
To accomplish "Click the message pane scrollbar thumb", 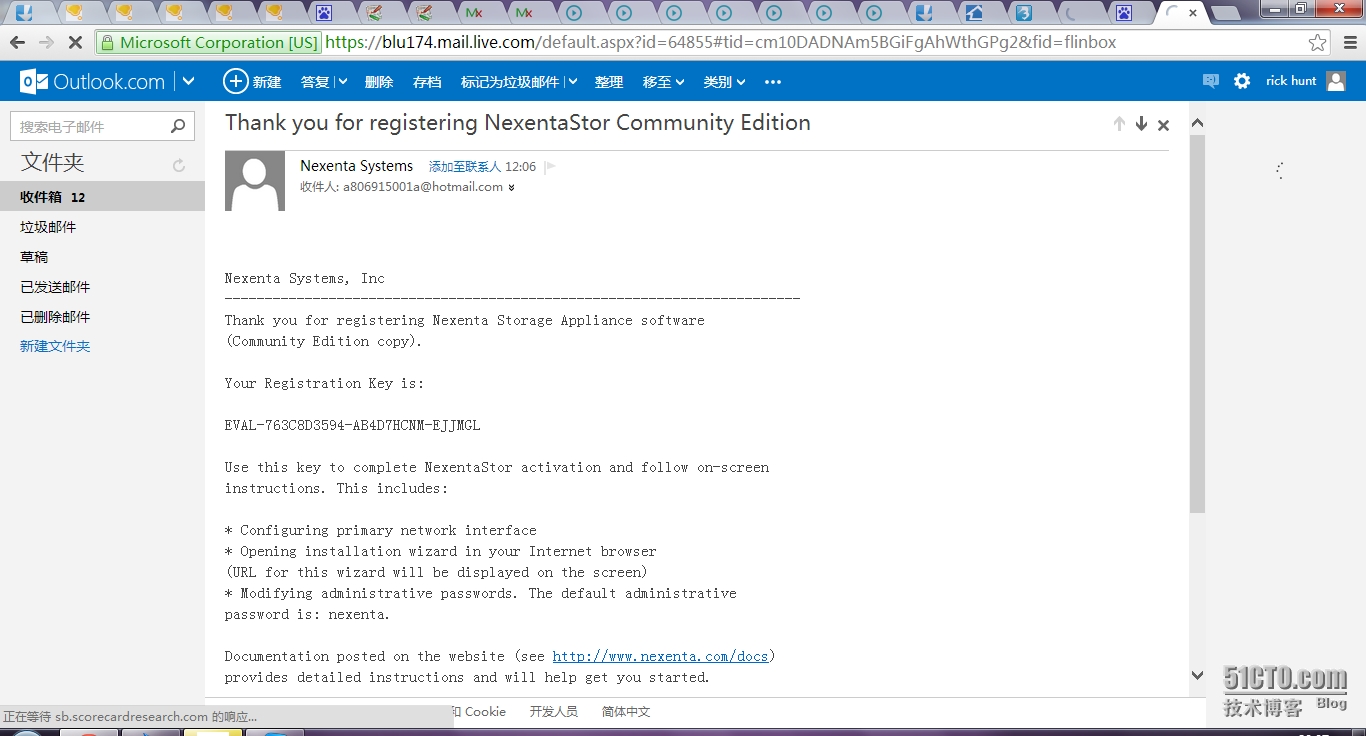I will tap(1197, 323).
